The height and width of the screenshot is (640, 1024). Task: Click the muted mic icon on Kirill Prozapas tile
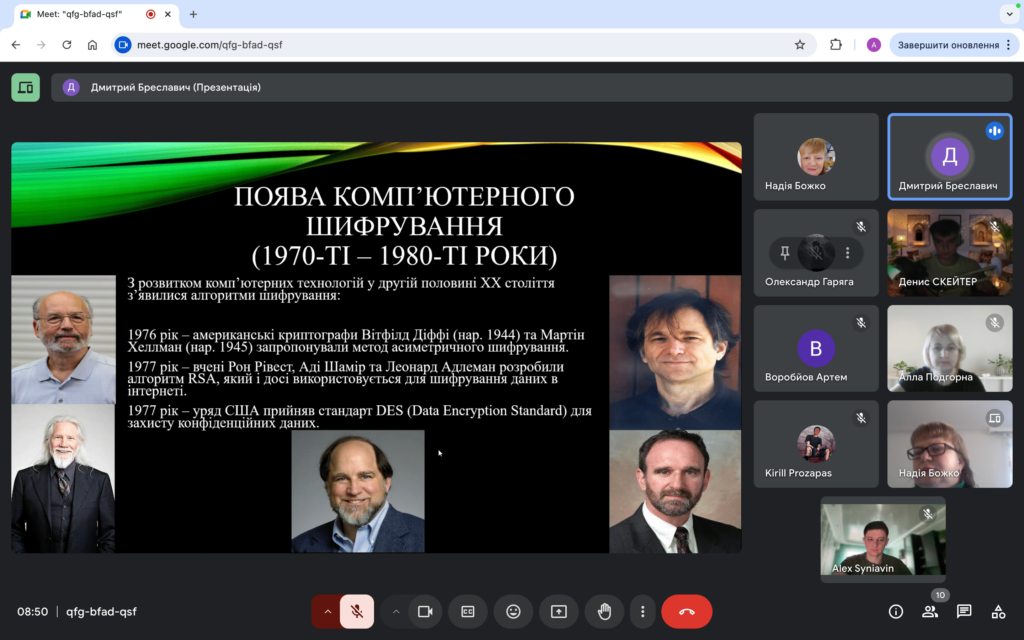click(861, 418)
